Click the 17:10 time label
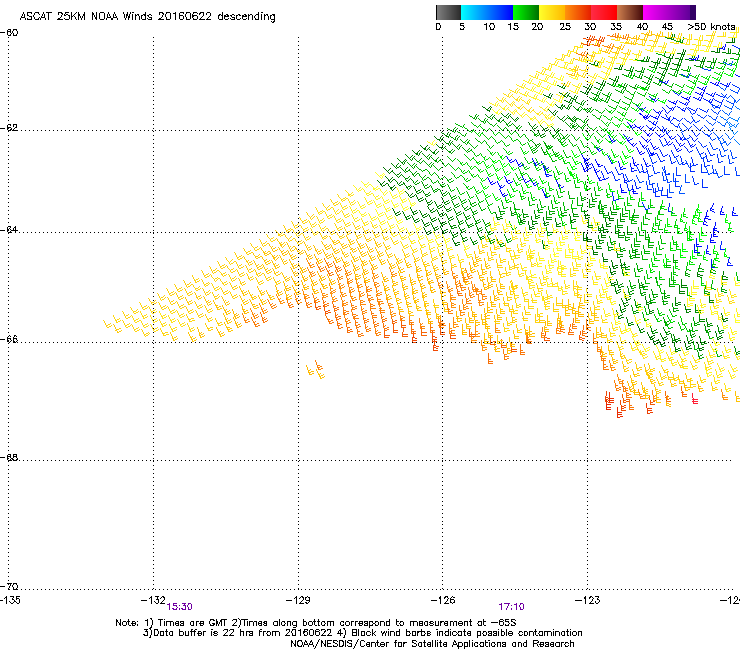Image resolution: width=740 pixels, height=650 pixels. [511, 607]
